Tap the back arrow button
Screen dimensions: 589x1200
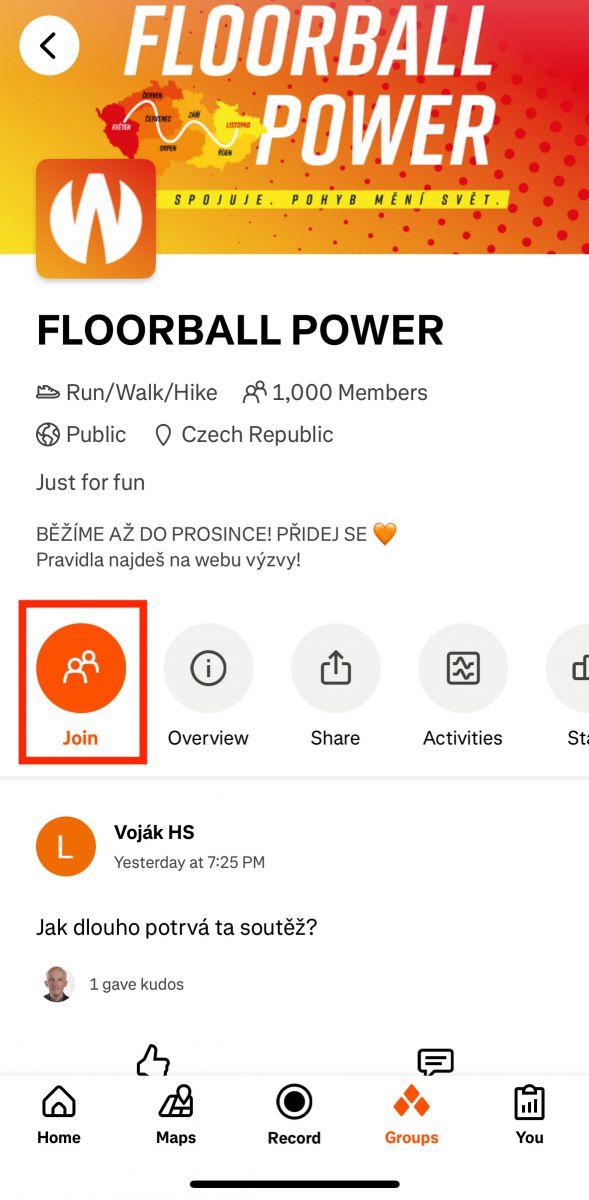49,45
